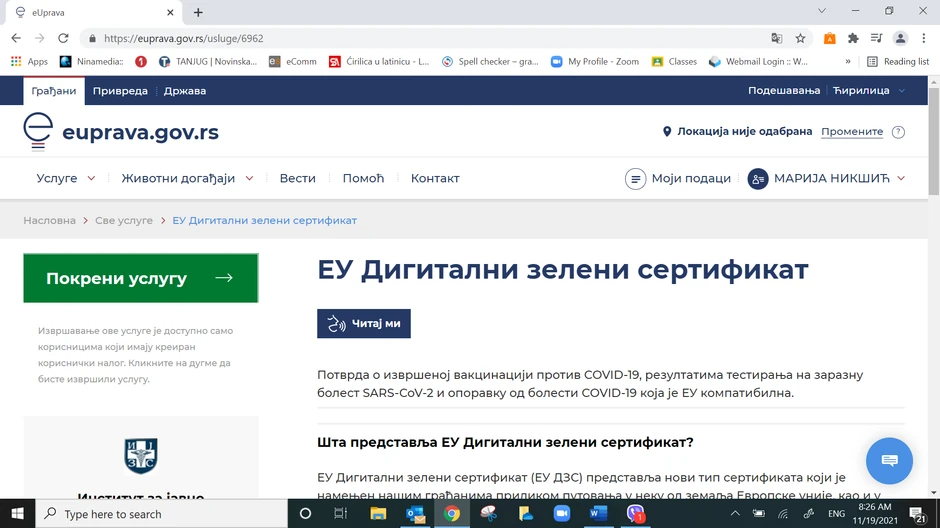Open Zoom from taskbar
940x528 pixels.
562,514
